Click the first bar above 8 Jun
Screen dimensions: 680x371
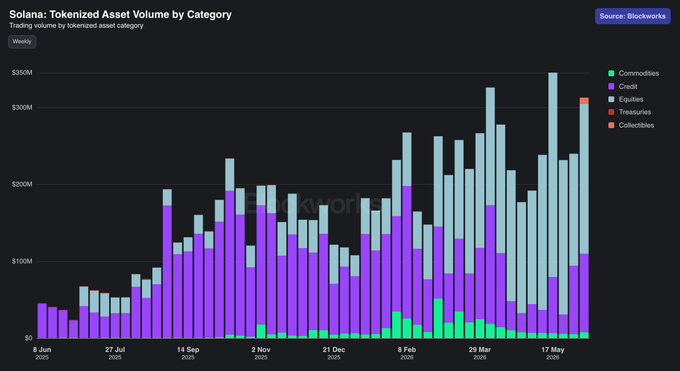coord(42,321)
